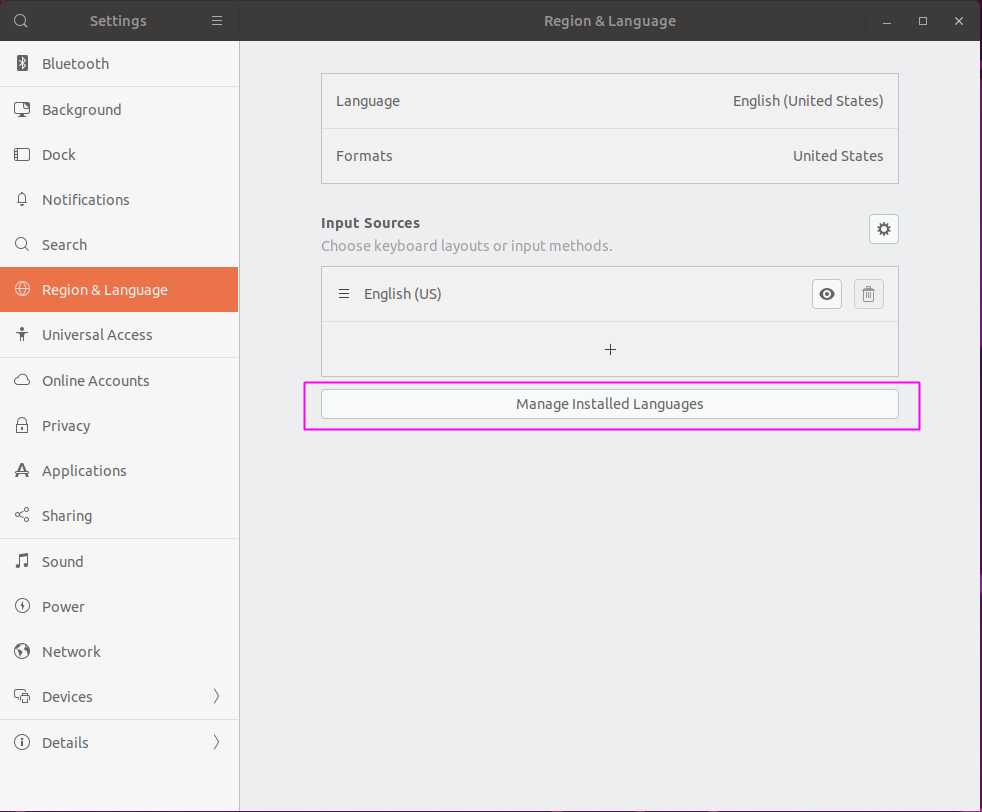Click the Devices icon in sidebar
982x812 pixels.
click(x=22, y=696)
